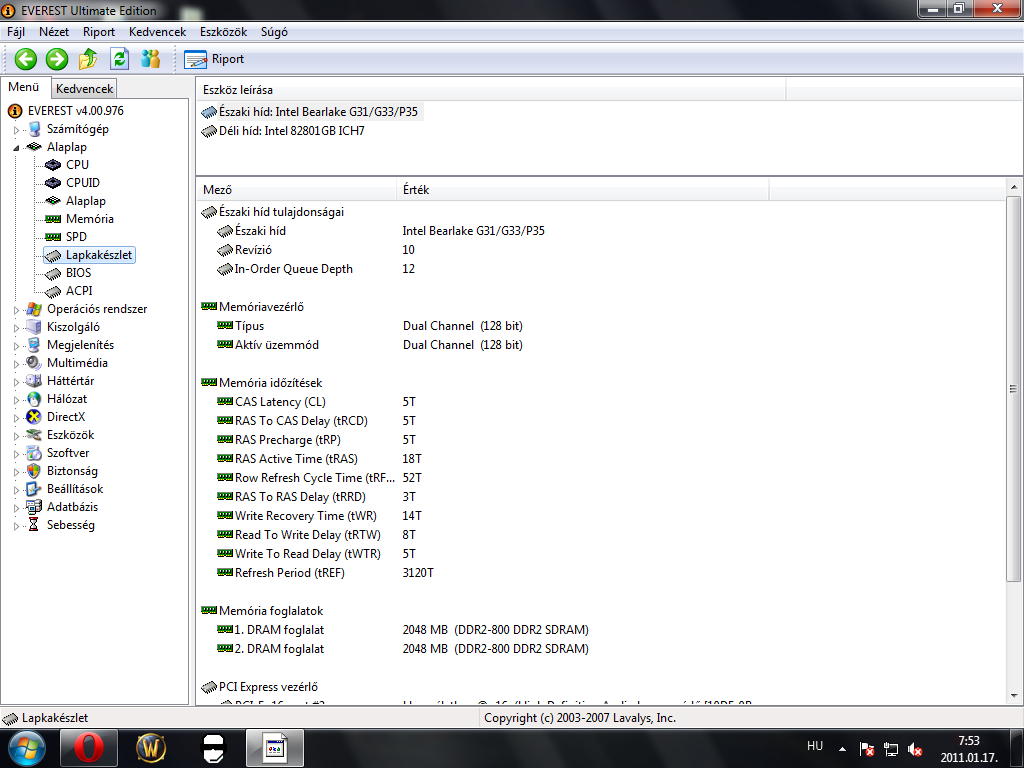Click scroll down arrow of details list
The width and height of the screenshot is (1024, 768).
[1014, 696]
